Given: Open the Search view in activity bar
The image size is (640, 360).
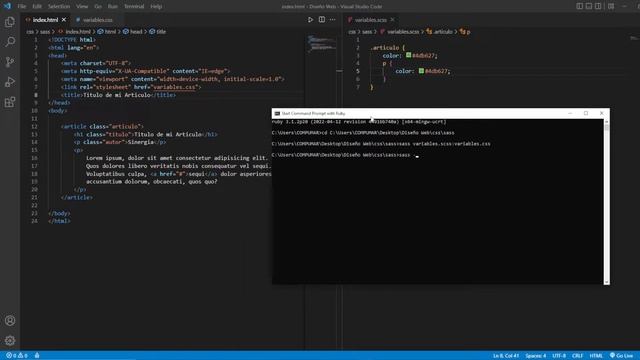Looking at the screenshot, I should coord(10,42).
